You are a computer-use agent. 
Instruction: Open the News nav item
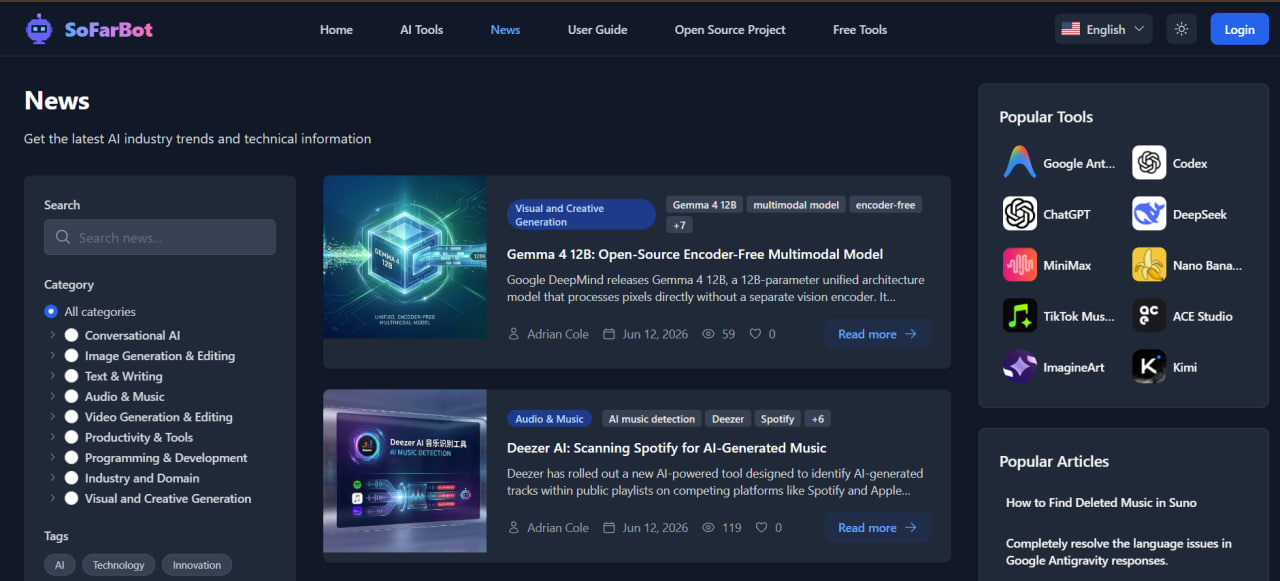(x=505, y=29)
